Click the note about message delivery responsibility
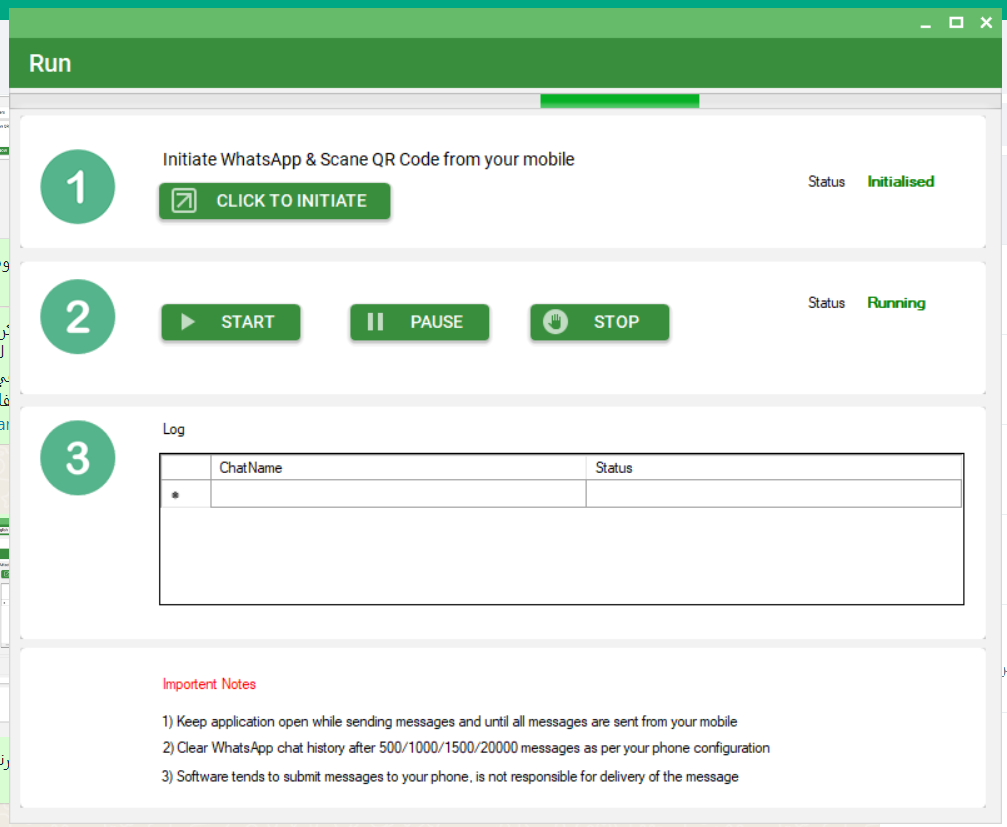The image size is (1007, 827). click(450, 776)
